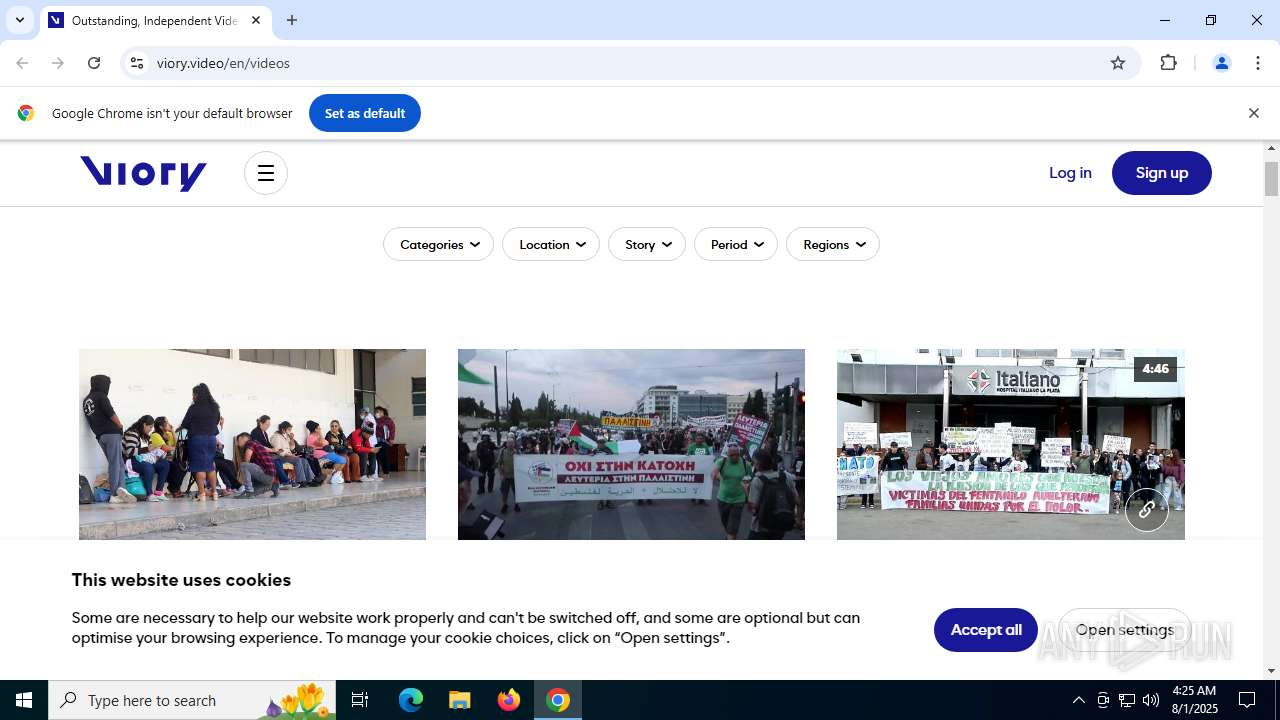This screenshot has width=1280, height=720.
Task: Bookmark this tab with star icon
Action: coord(1118,63)
